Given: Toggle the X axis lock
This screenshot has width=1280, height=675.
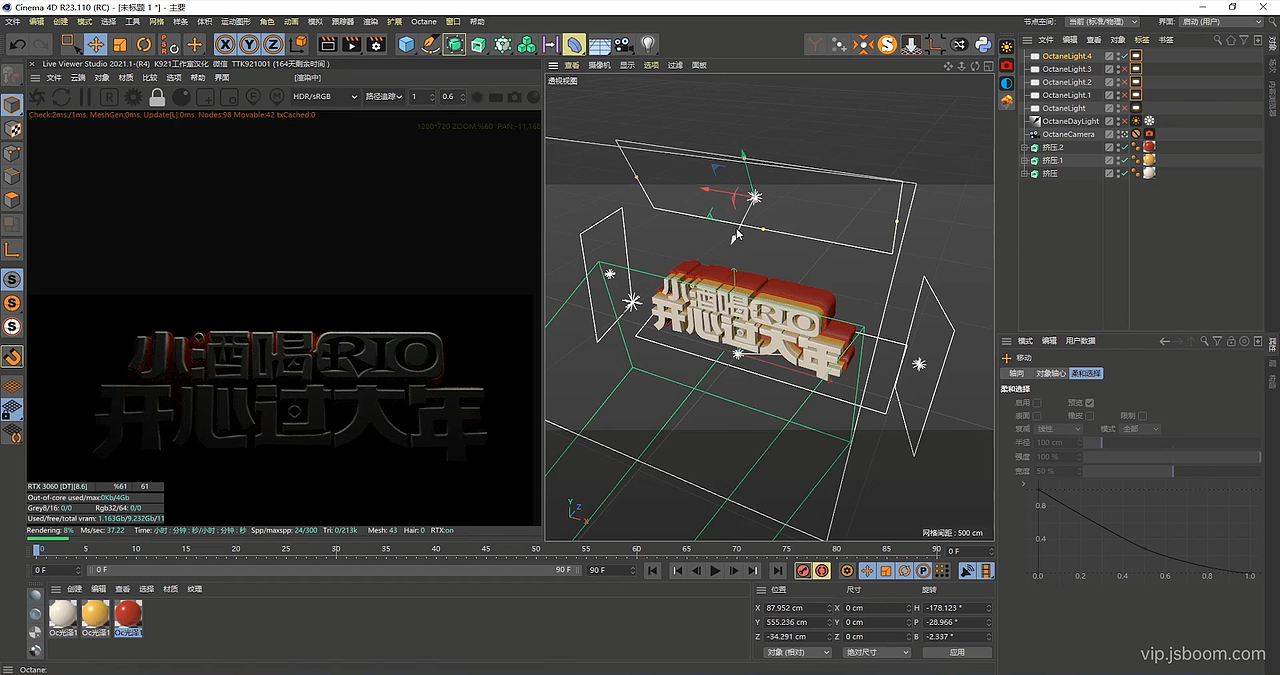Looking at the screenshot, I should pyautogui.click(x=225, y=44).
